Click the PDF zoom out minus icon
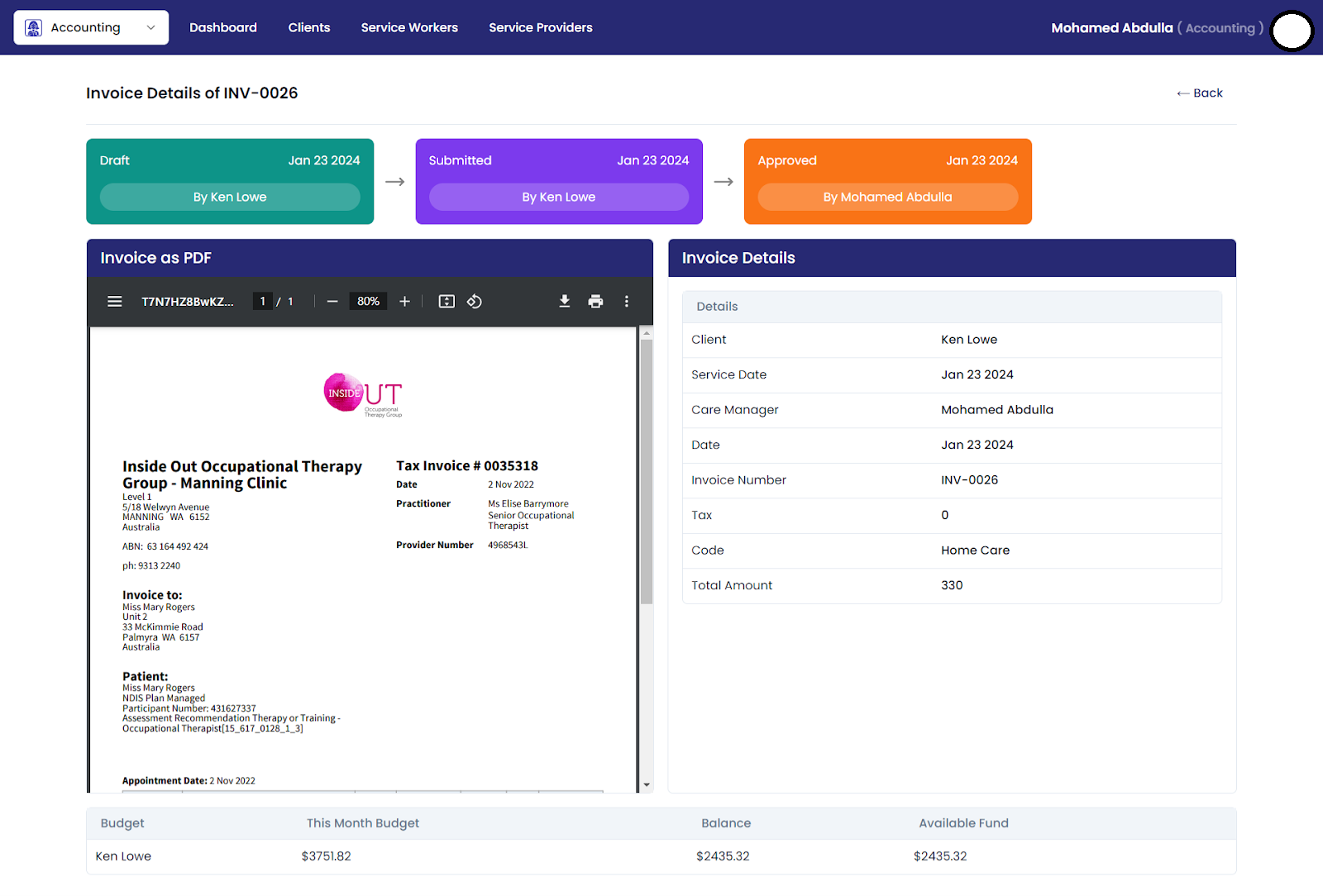Screen dimensions: 1323x896 (332, 302)
